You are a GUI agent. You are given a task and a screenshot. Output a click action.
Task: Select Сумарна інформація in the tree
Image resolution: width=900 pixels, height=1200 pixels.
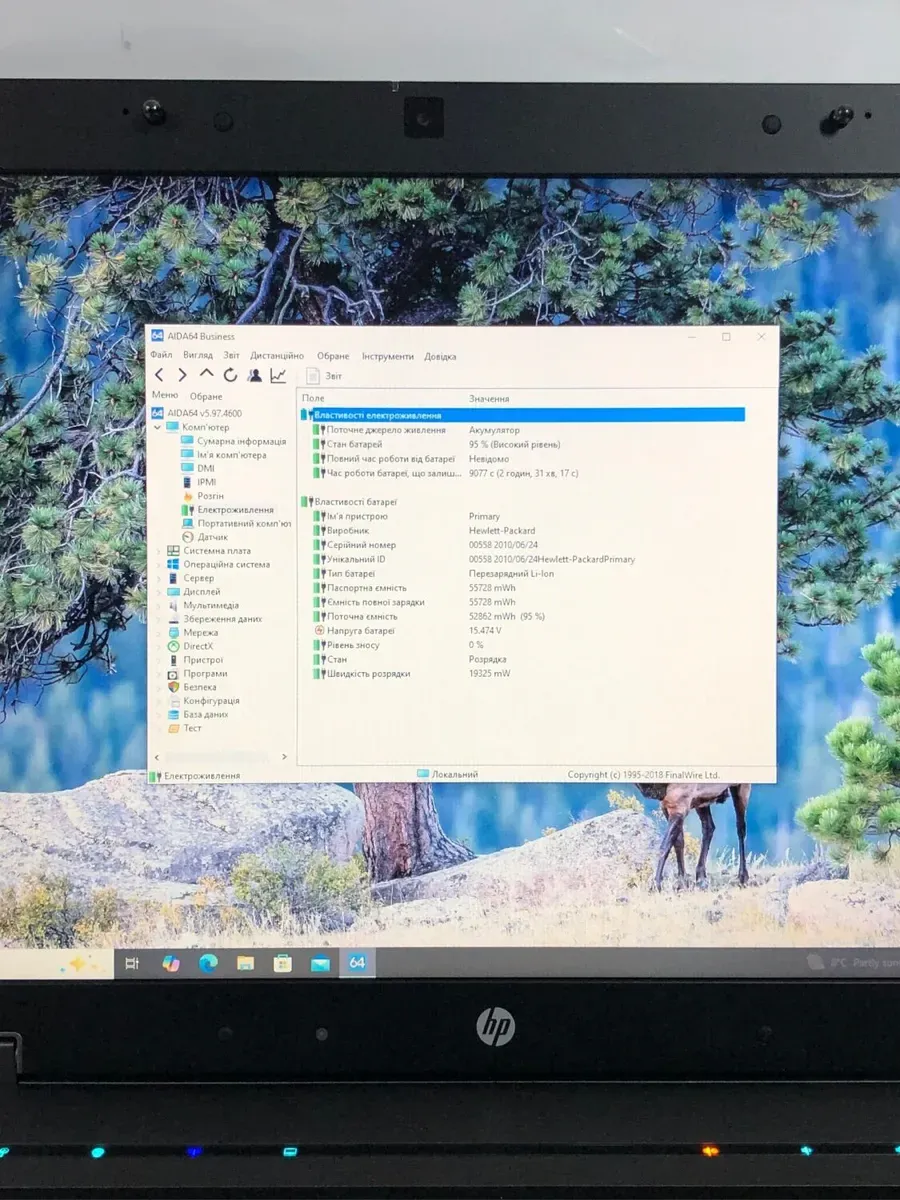(x=241, y=441)
